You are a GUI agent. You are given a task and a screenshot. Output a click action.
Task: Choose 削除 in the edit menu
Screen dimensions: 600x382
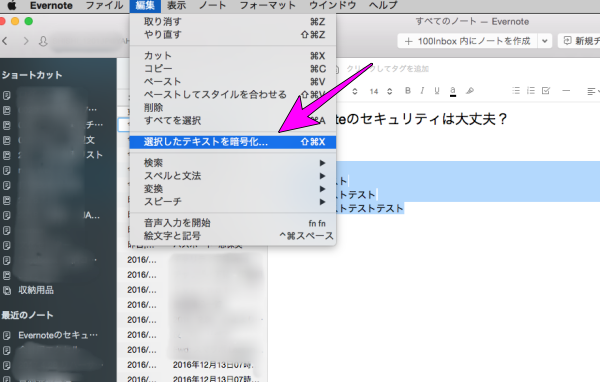233,108
